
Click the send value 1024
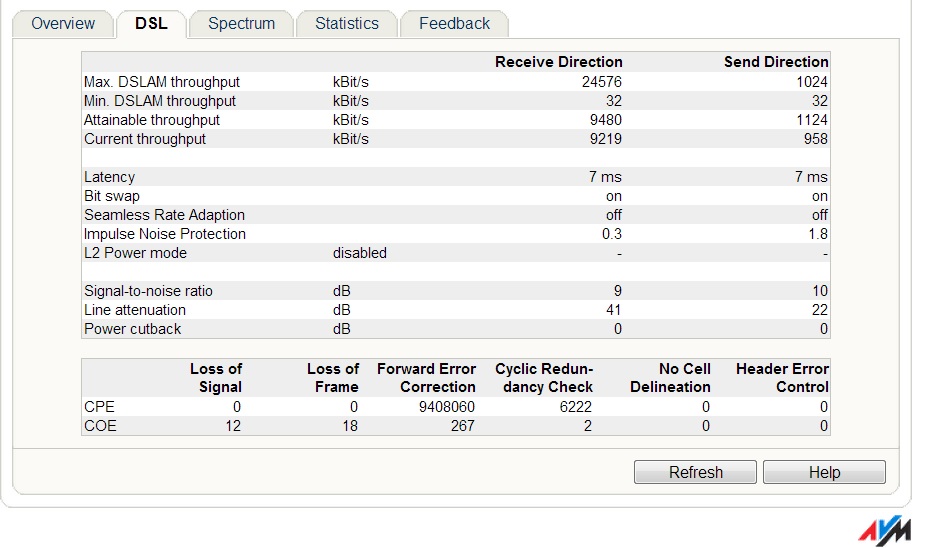point(812,82)
